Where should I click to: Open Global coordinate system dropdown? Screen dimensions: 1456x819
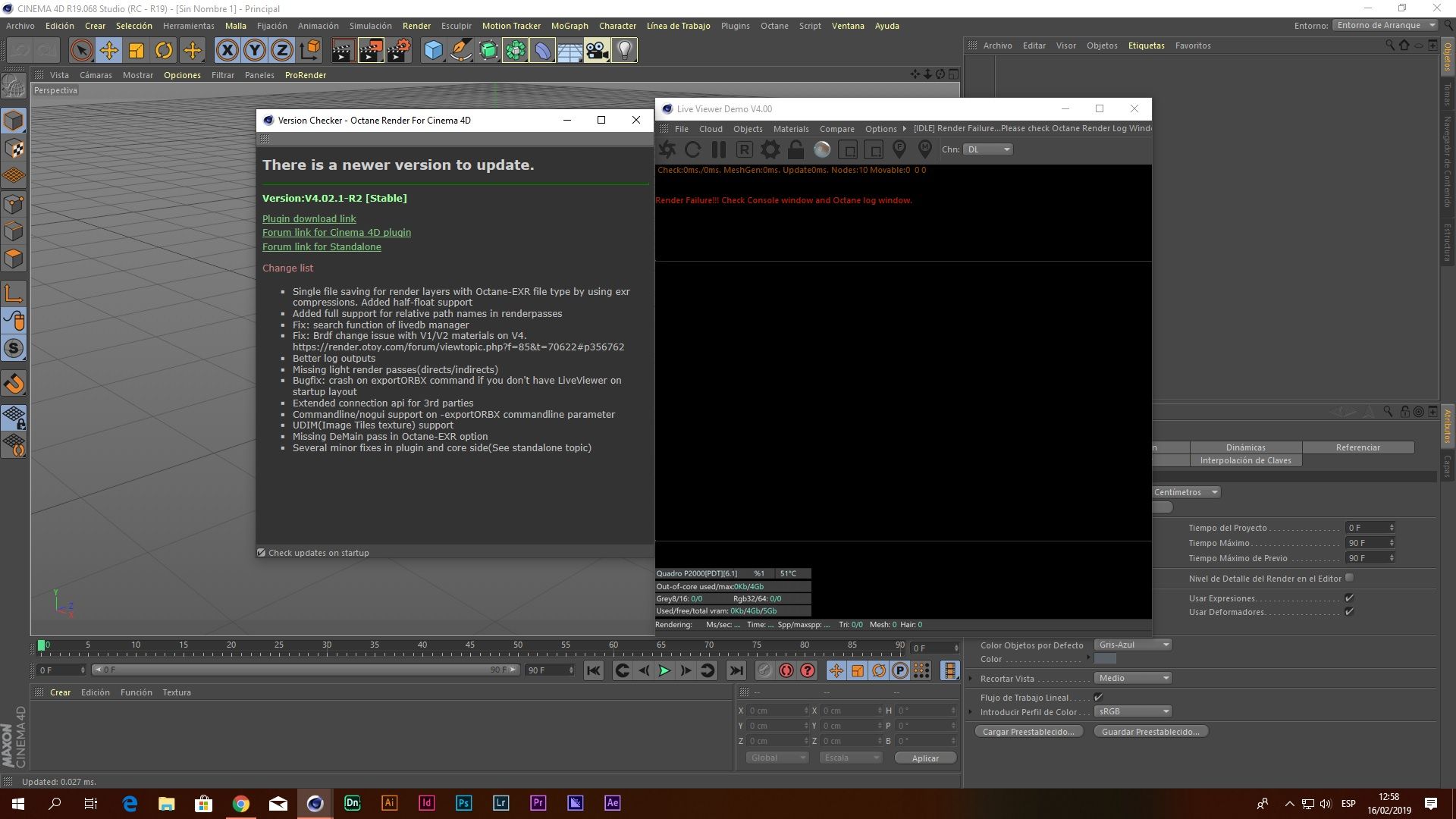click(x=777, y=758)
